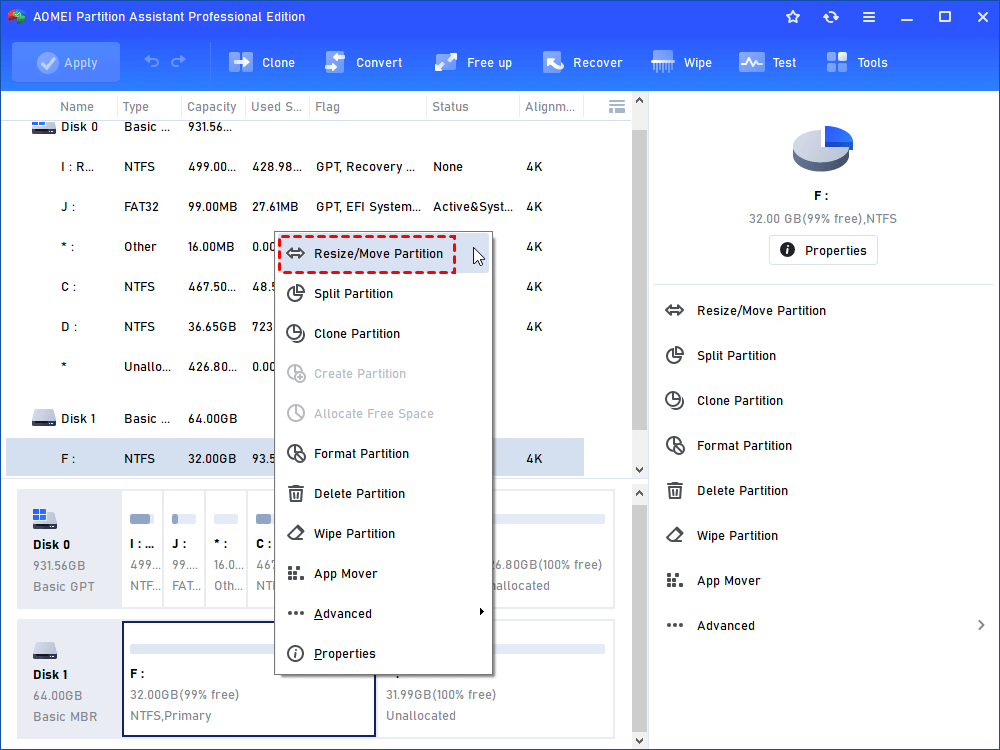Click the partition list scroll-down arrow

point(640,470)
